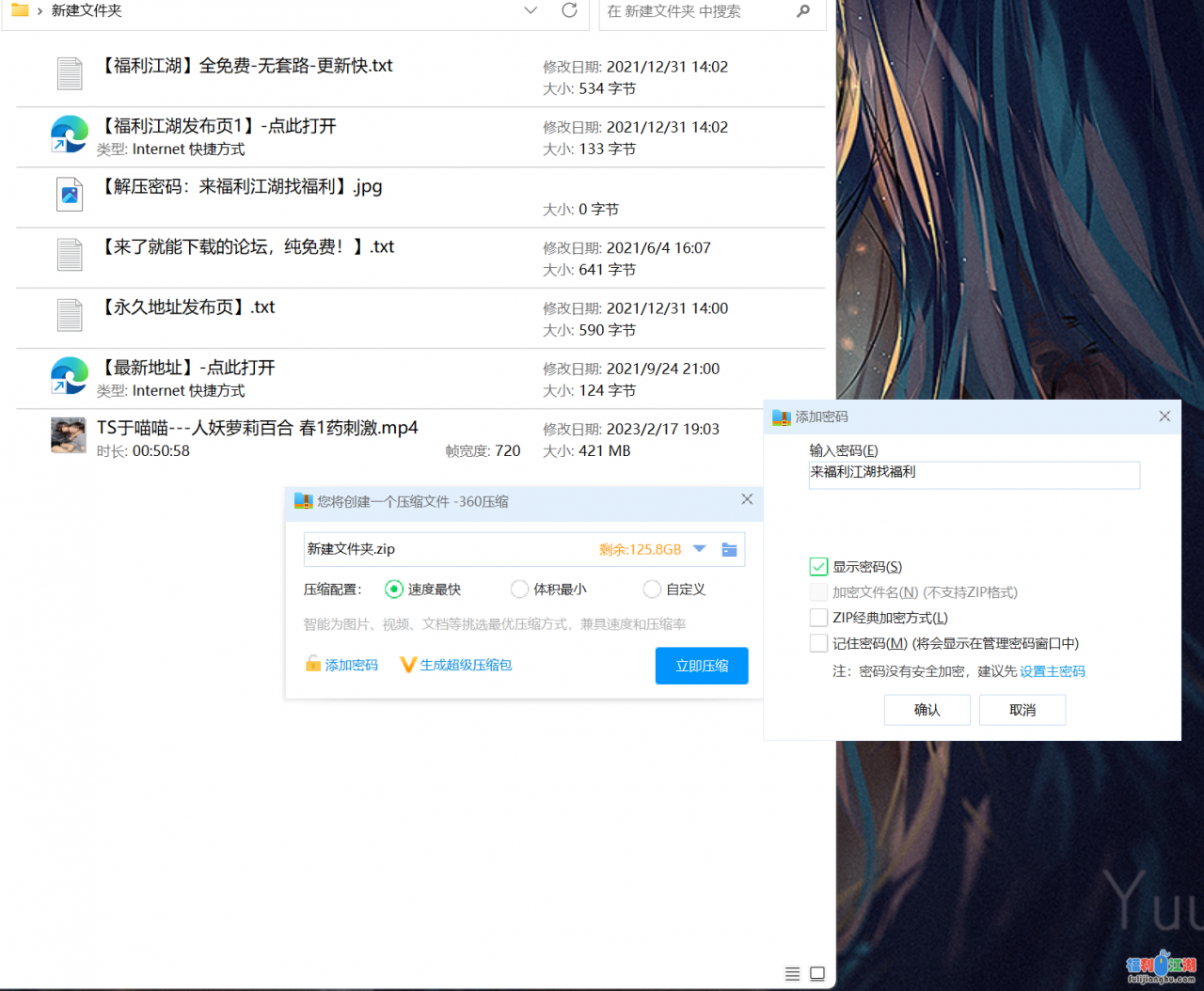Switch to large icons view

coord(817,974)
